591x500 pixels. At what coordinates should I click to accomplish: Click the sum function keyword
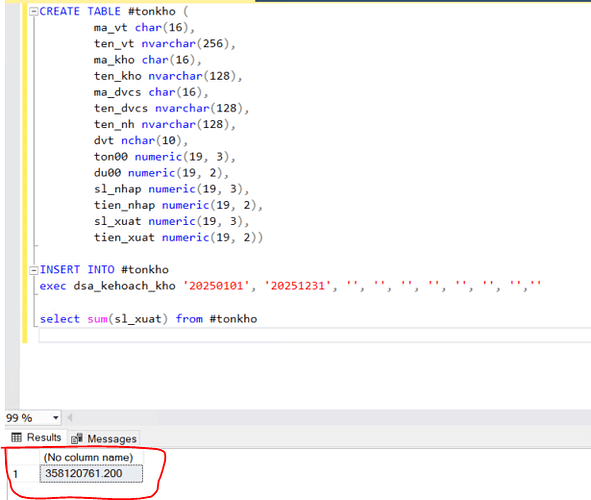coord(98,319)
